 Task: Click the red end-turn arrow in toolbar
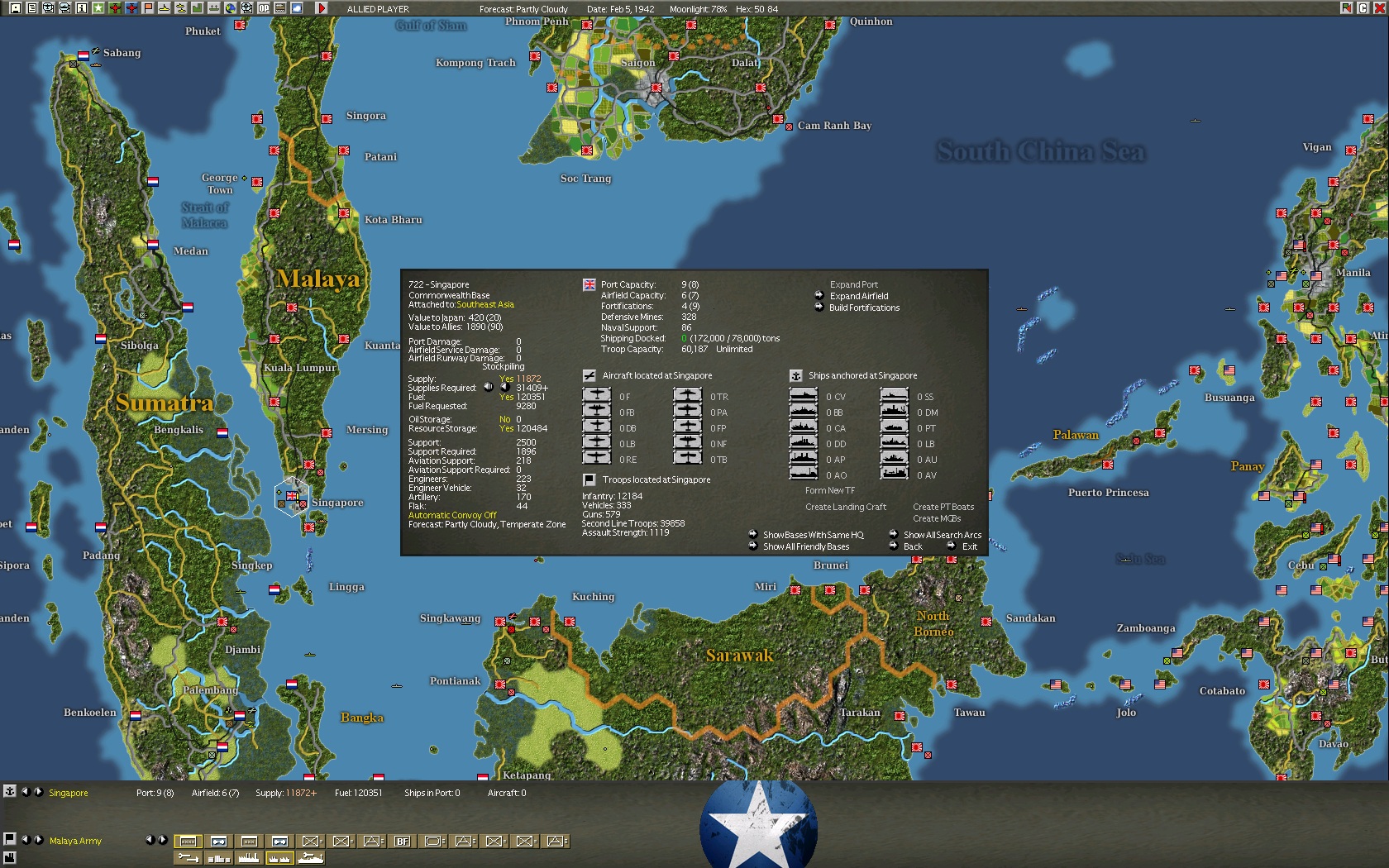click(322, 8)
